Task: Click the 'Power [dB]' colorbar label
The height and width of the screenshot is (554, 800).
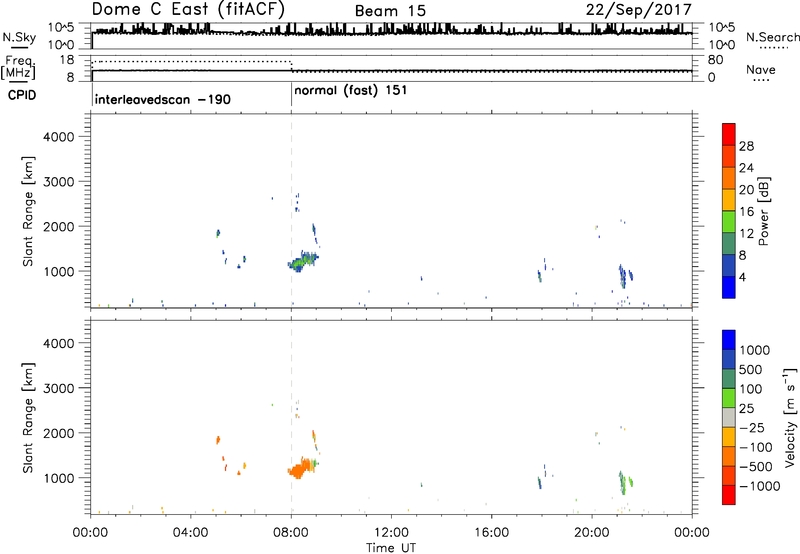Action: click(x=763, y=211)
